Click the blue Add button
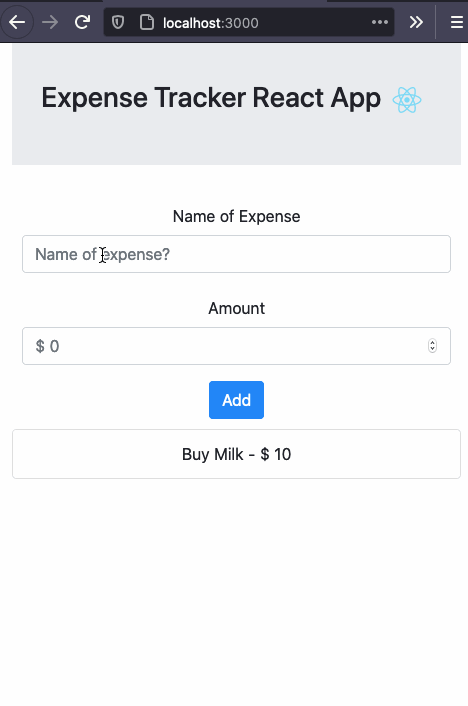 [x=236, y=400]
